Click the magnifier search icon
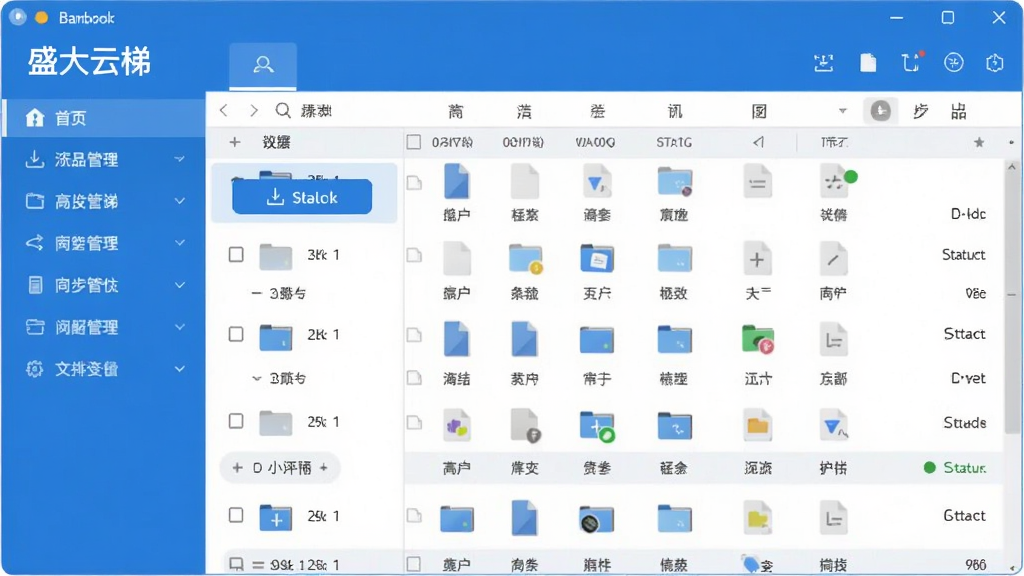Viewport: 1024px width, 576px height. [x=283, y=110]
